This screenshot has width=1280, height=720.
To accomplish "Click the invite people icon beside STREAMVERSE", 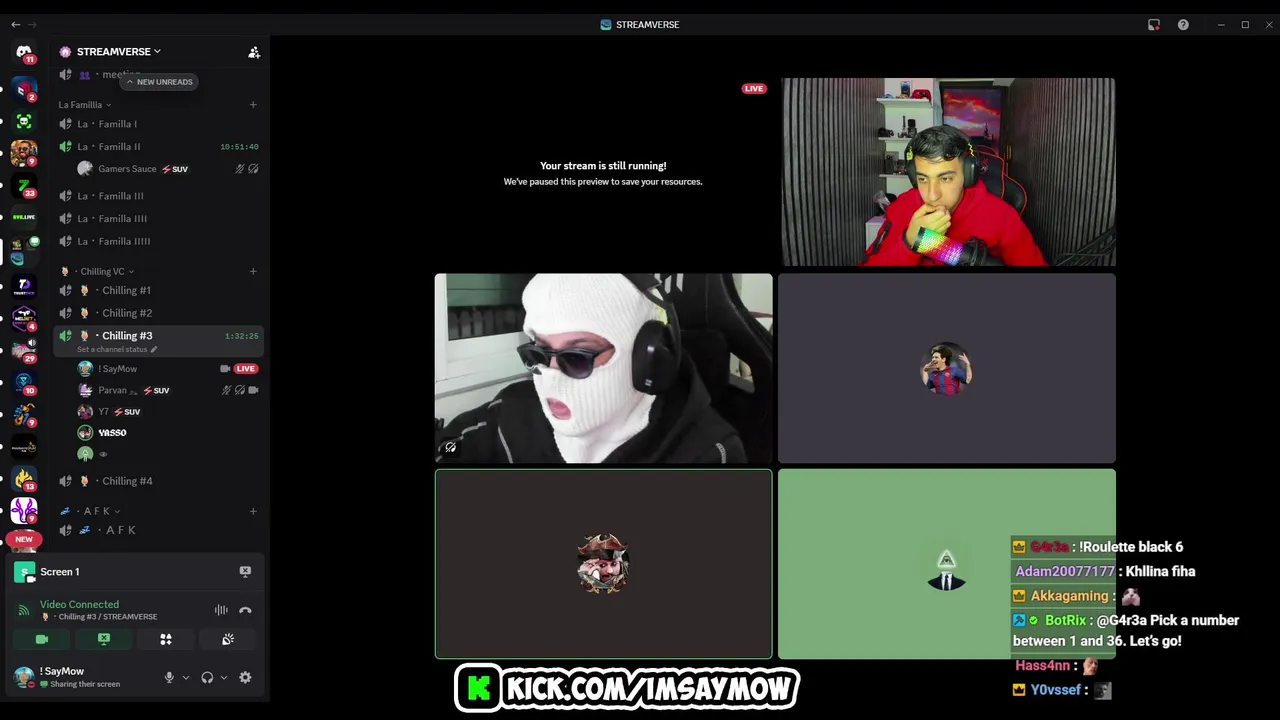I will [254, 52].
